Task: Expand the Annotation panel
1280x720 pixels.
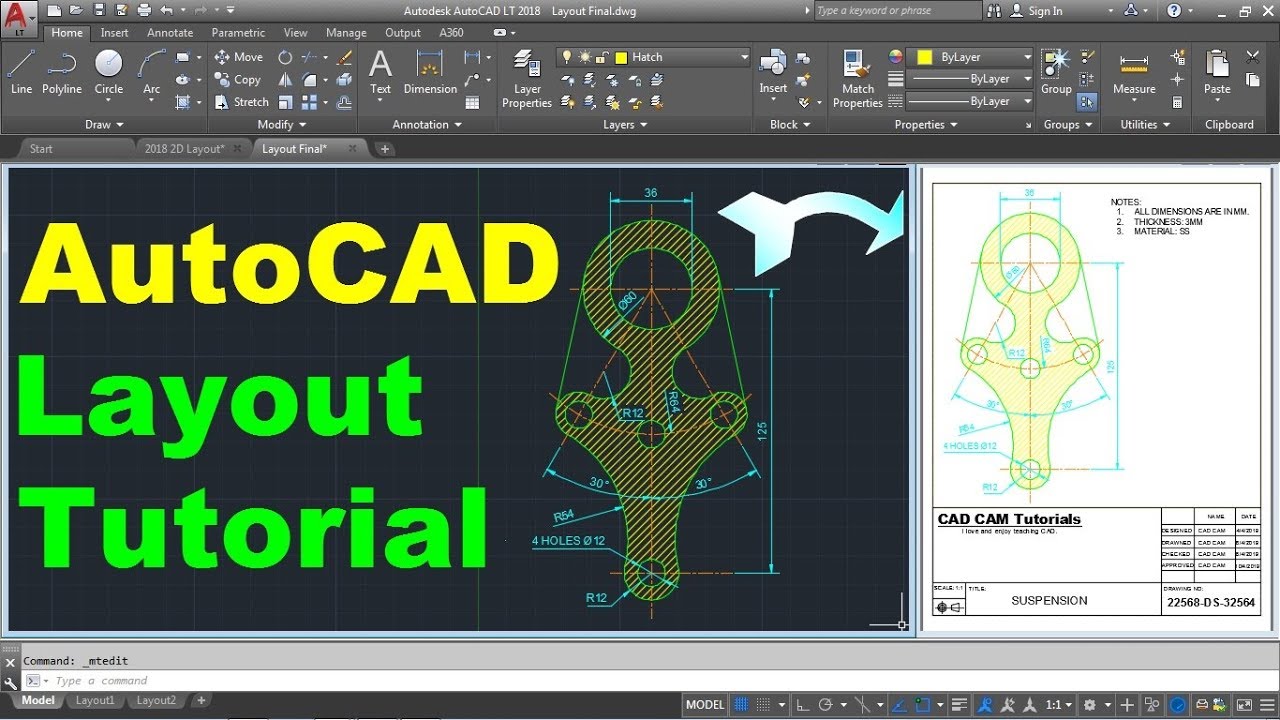Action: 427,125
